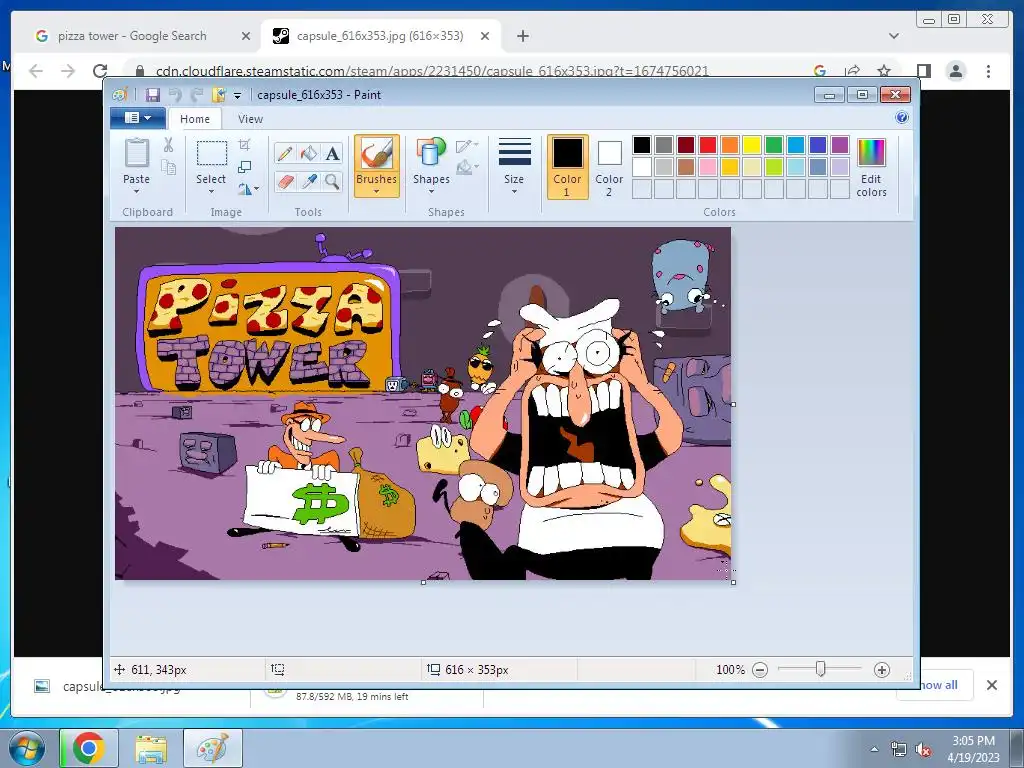Viewport: 1024px width, 768px height.
Task: Select the Eraser tool
Action: (x=284, y=181)
